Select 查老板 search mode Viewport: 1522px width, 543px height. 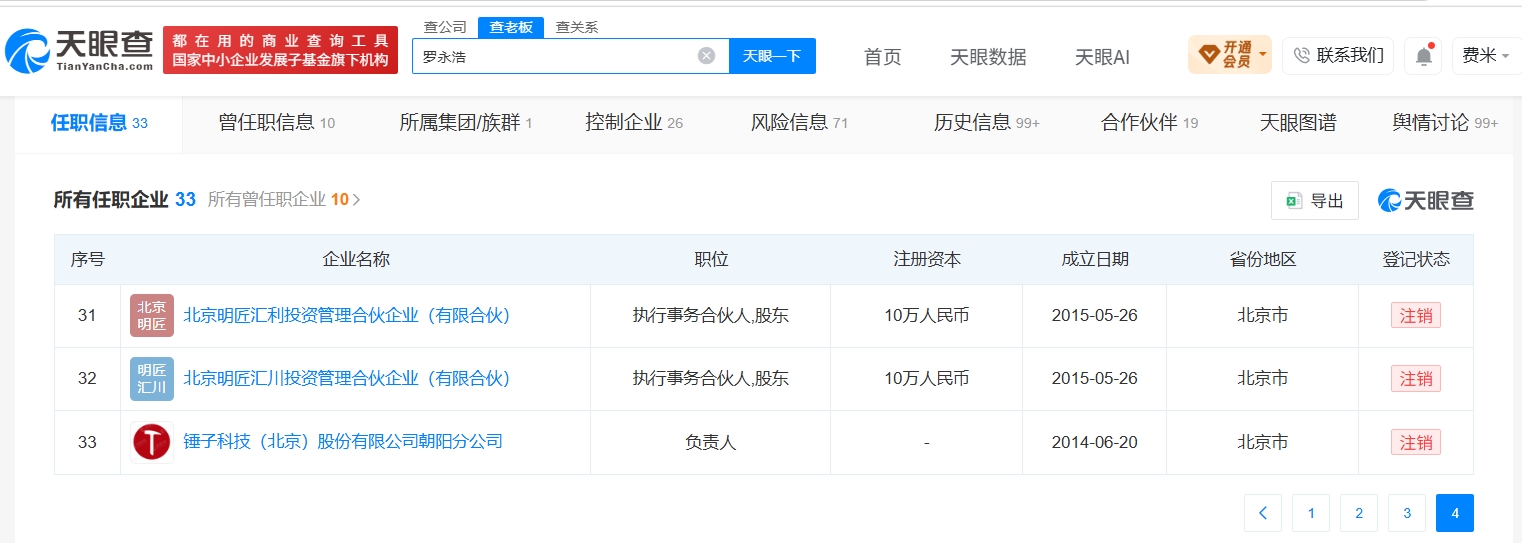(x=510, y=27)
